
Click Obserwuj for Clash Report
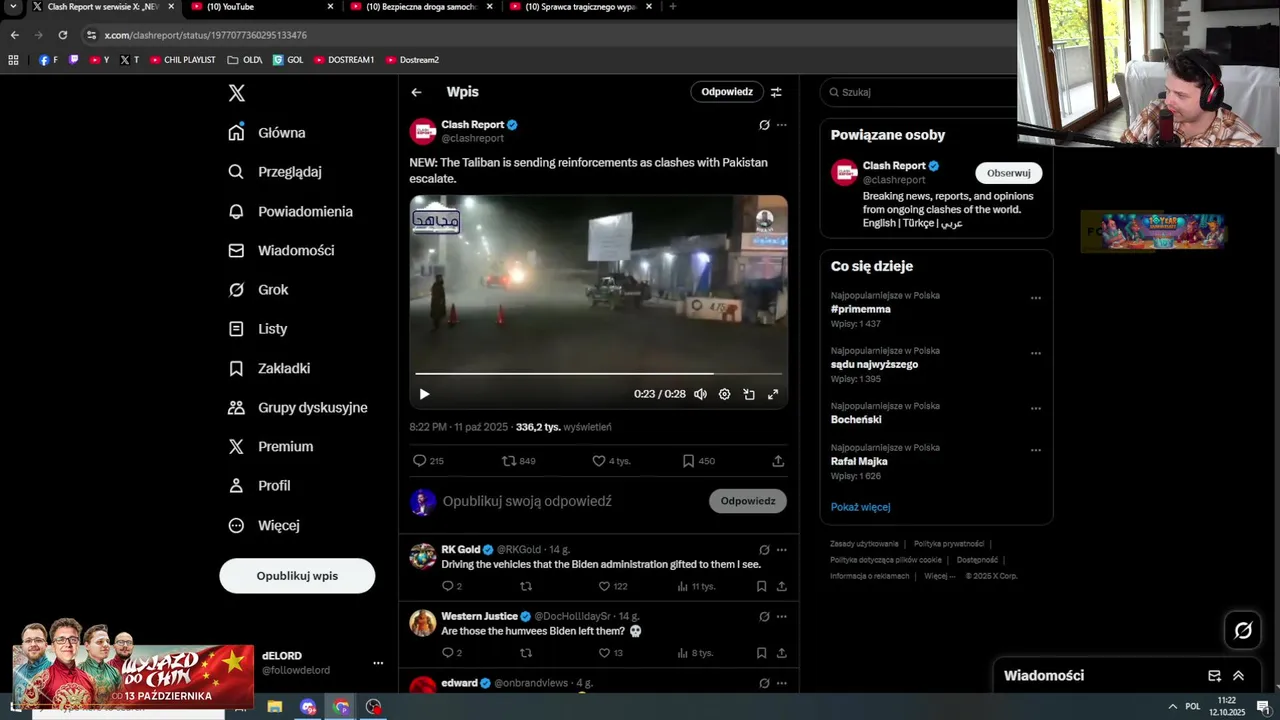pyautogui.click(x=1009, y=173)
